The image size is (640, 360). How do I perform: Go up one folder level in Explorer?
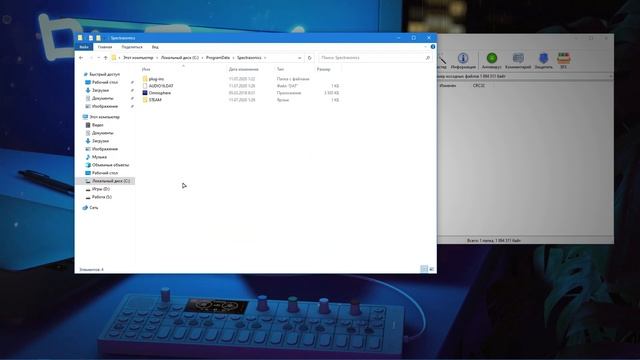(x=105, y=58)
